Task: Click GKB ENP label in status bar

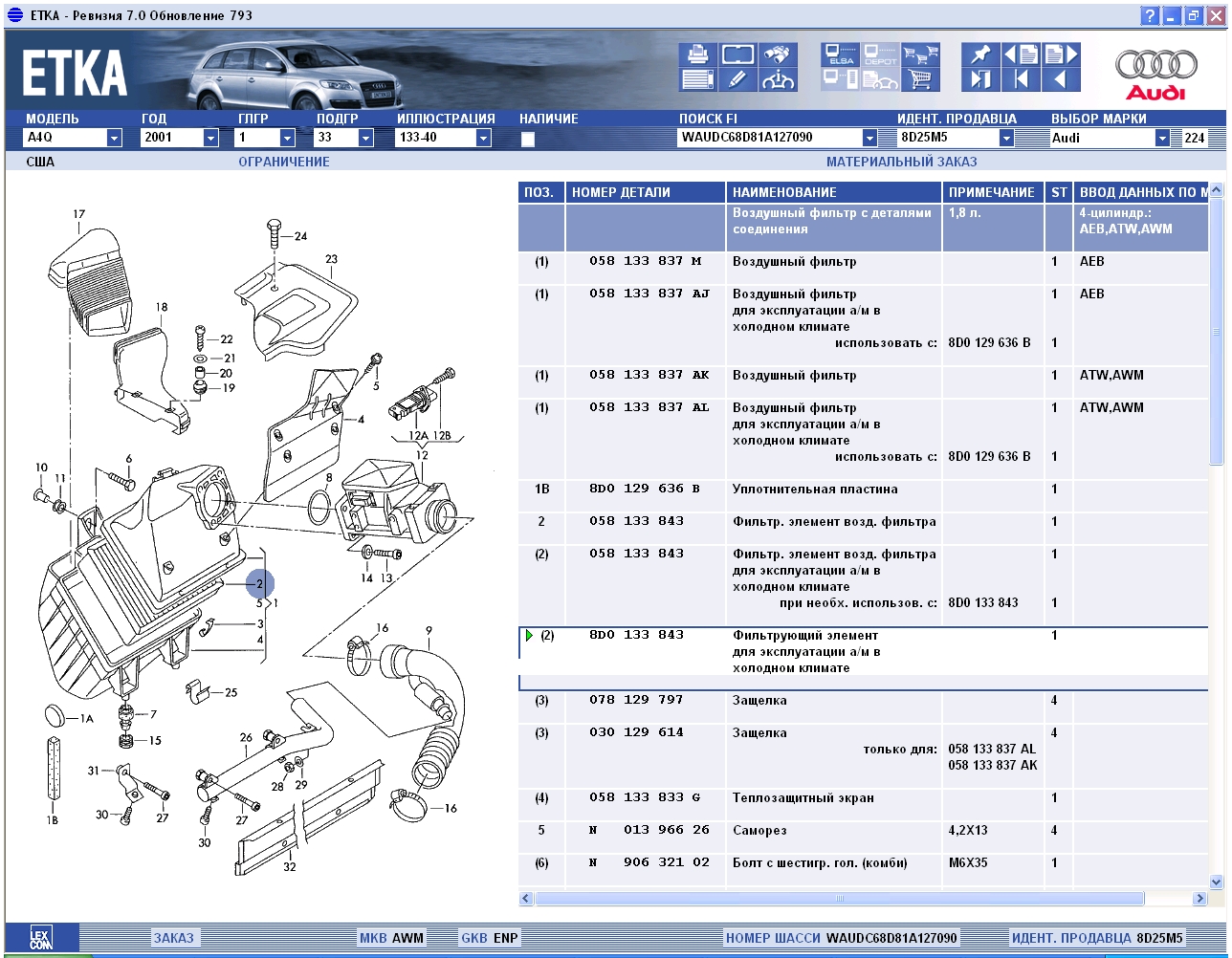Action: point(490,938)
